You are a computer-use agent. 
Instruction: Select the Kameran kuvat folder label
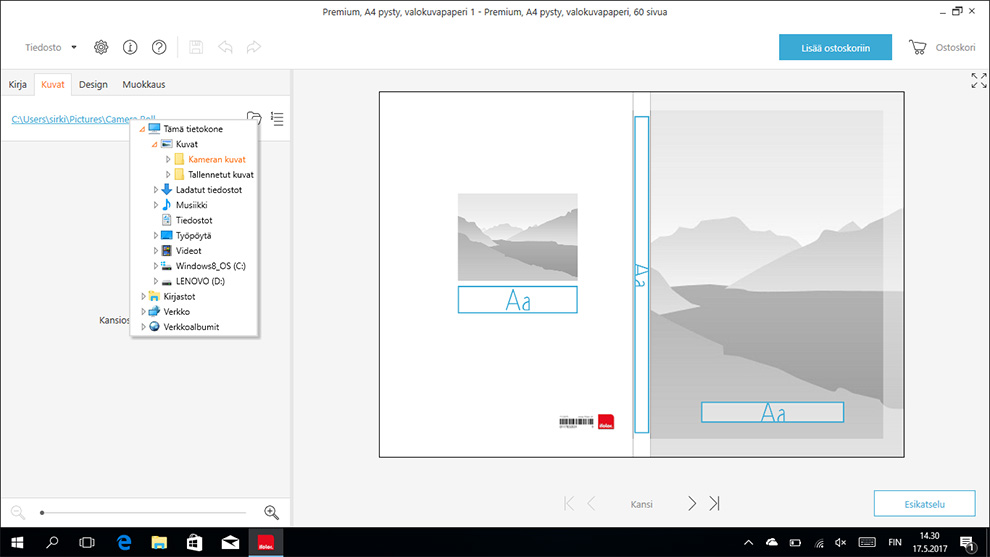click(217, 159)
